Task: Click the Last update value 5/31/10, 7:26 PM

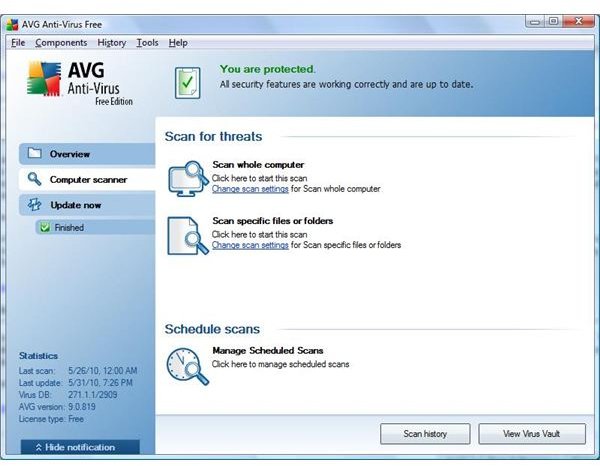Action: click(101, 383)
